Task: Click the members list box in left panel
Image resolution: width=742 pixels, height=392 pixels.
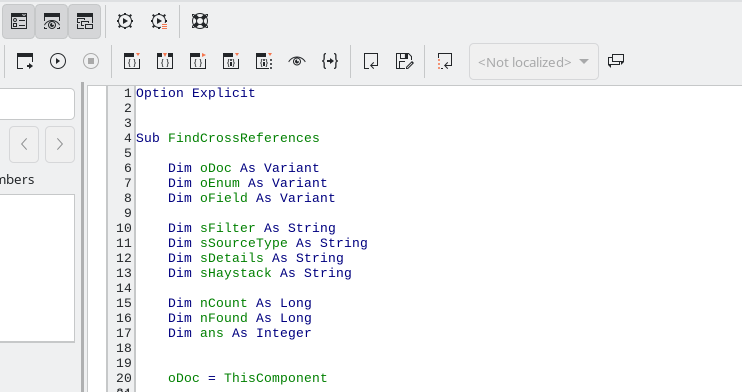Action: tap(37, 268)
